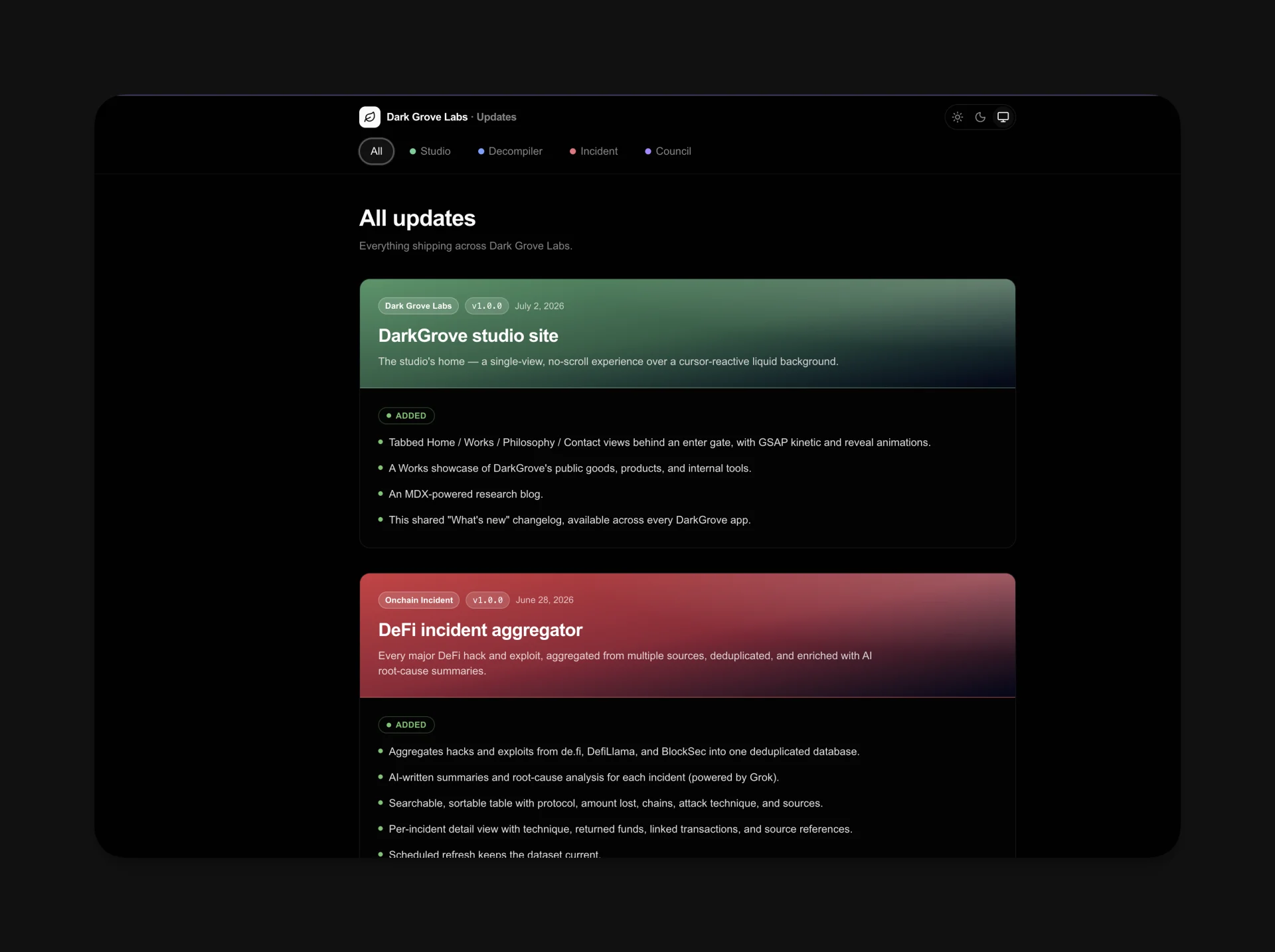Click the v1.0.0 badge on DarkGrove studio site
The width and height of the screenshot is (1275, 952).
[487, 306]
